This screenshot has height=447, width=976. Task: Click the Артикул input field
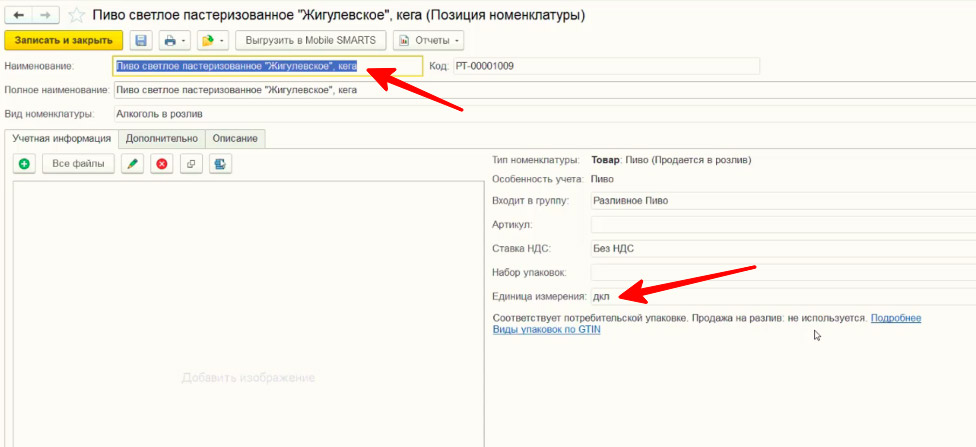(x=783, y=225)
